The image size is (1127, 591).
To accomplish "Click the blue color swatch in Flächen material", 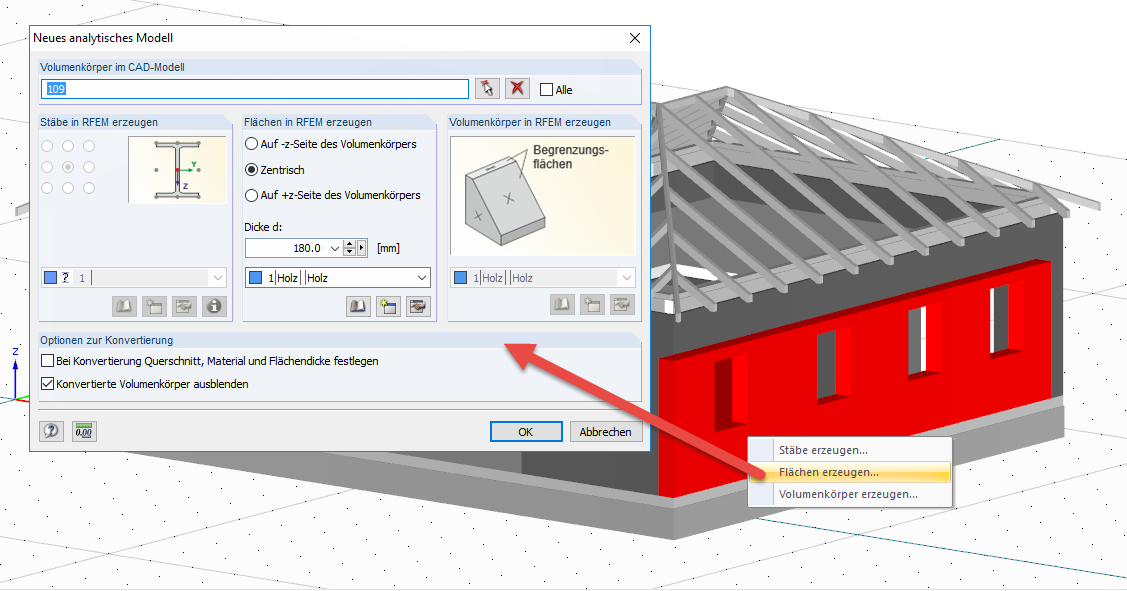I will point(255,278).
